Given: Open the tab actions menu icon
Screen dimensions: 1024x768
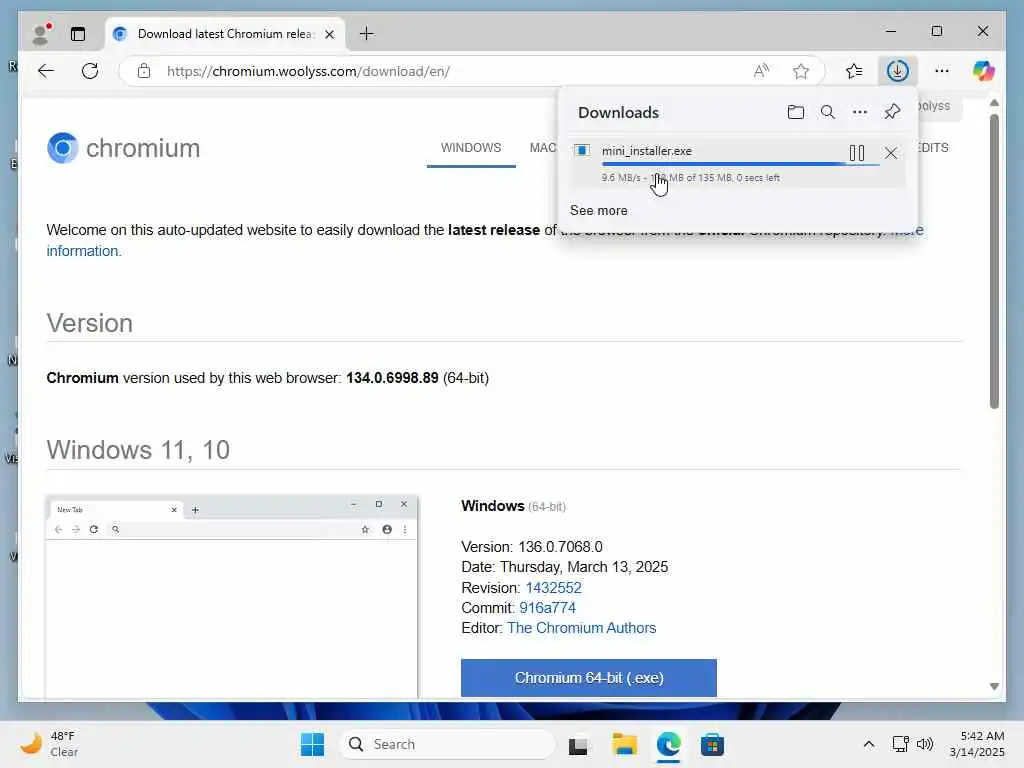Looking at the screenshot, I should (78, 34).
